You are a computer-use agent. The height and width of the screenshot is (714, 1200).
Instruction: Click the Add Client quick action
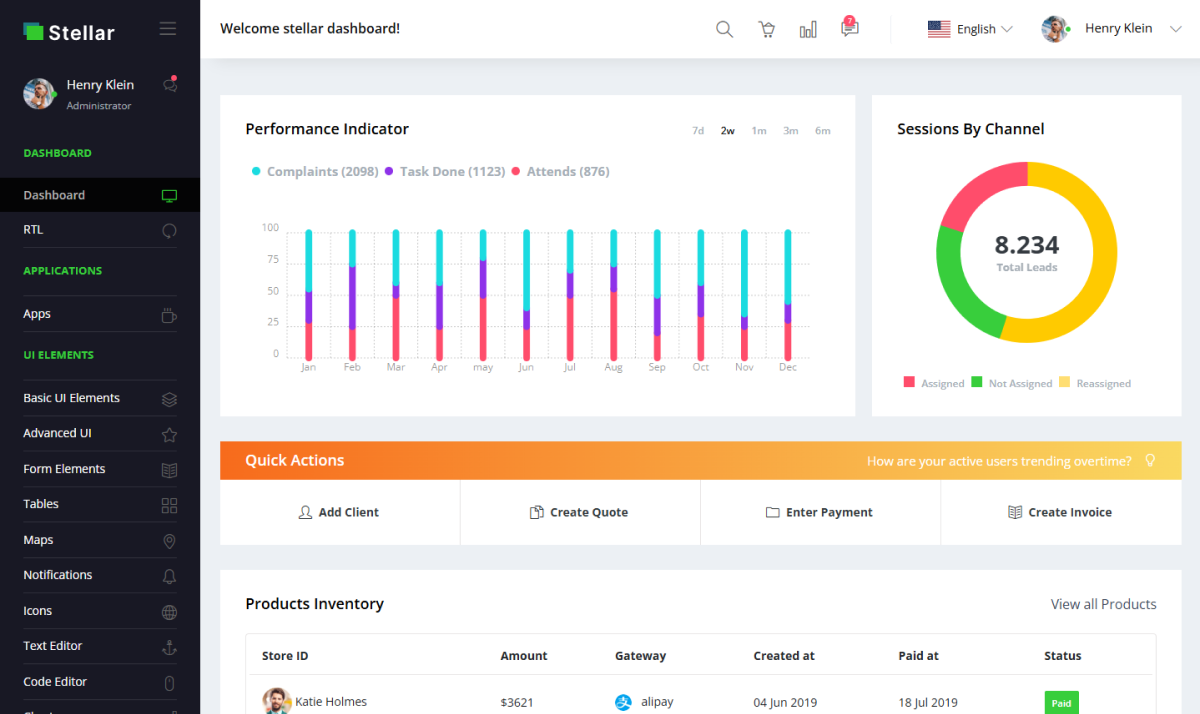click(x=339, y=512)
